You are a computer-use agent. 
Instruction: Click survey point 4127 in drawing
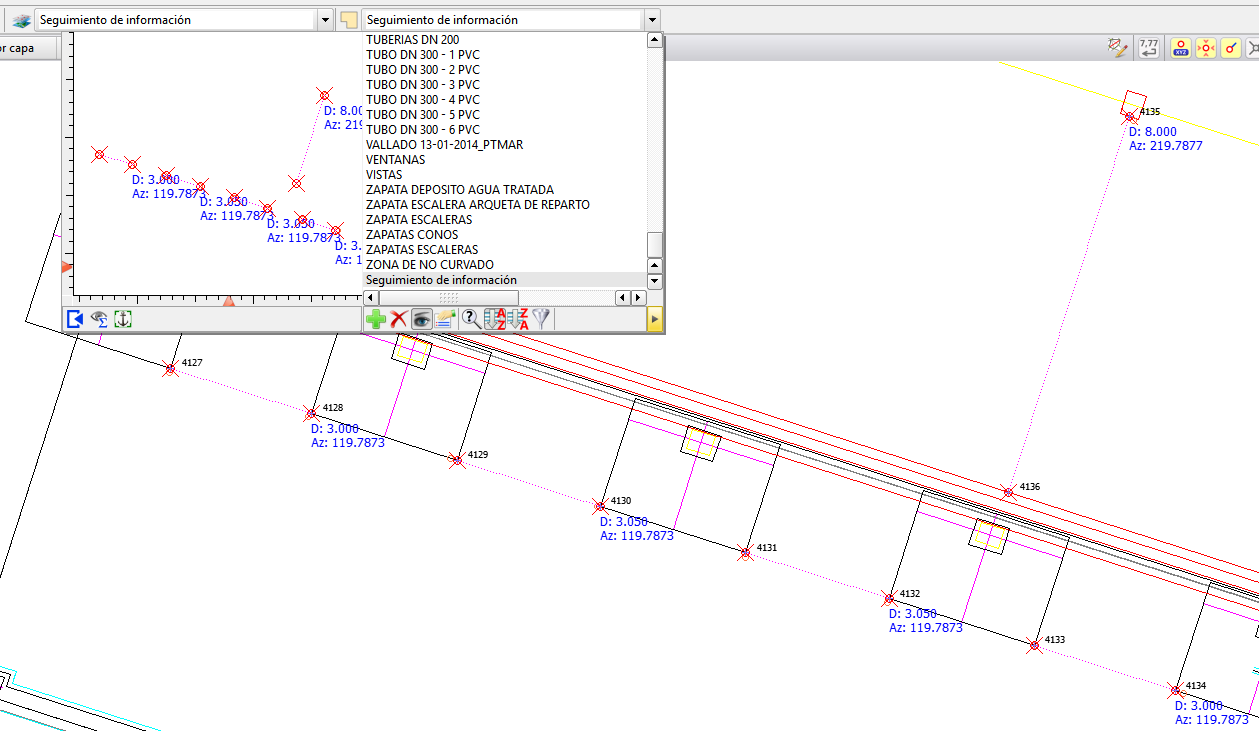[x=171, y=368]
